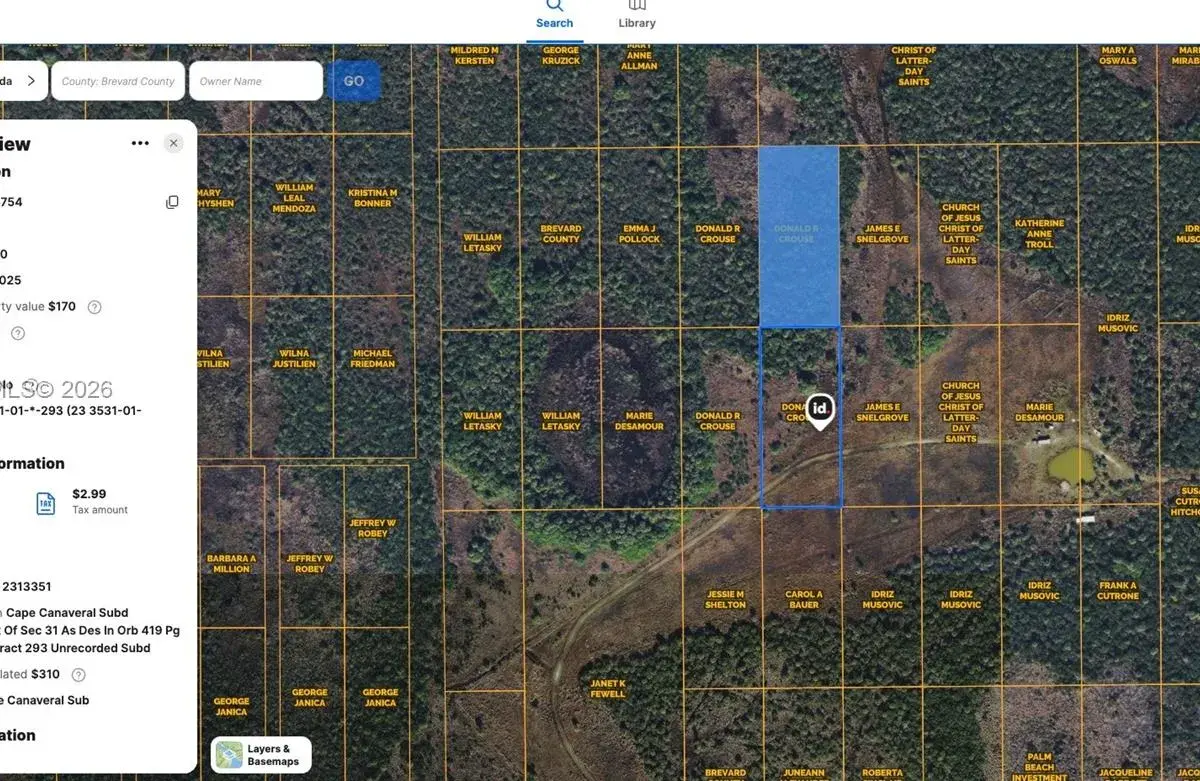
Task: Select the Frank A Cutrone parcel
Action: 1117,590
